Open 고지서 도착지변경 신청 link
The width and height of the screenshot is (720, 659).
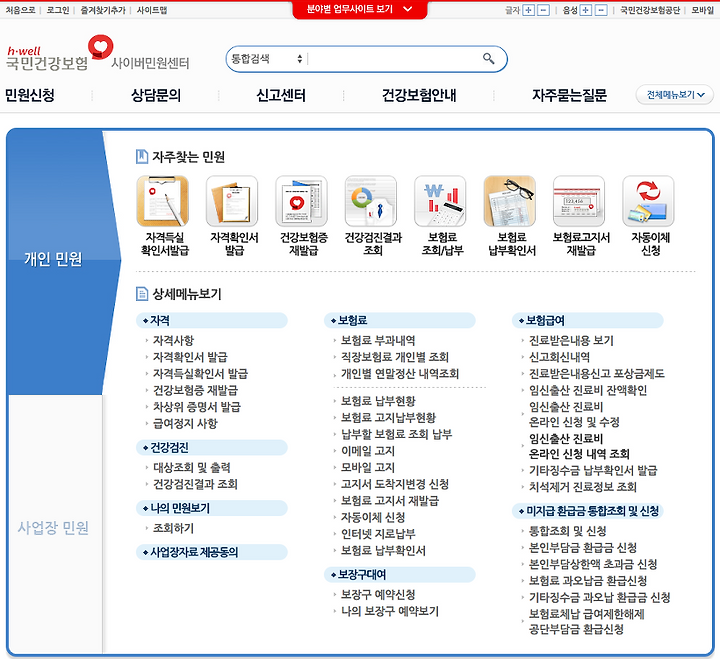click(395, 484)
